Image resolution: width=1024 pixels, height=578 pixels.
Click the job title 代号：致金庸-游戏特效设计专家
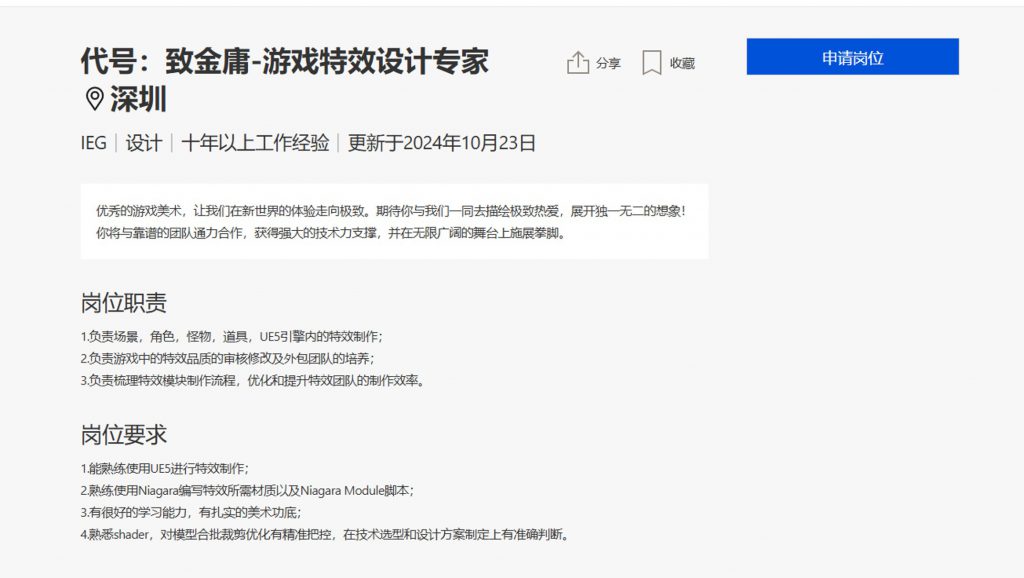(285, 61)
